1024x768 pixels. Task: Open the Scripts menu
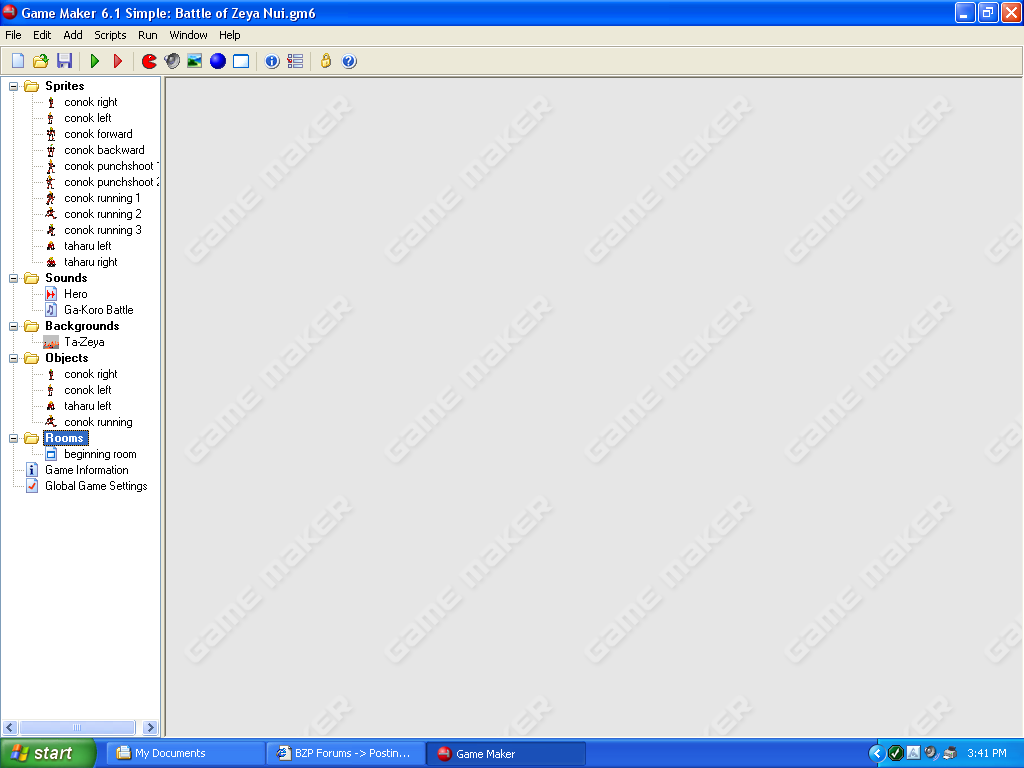[110, 34]
